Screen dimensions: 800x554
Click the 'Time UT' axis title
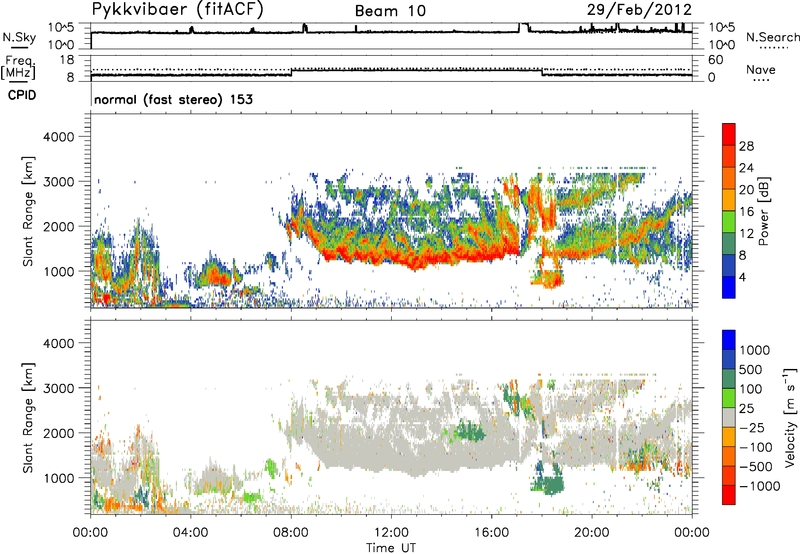391,547
